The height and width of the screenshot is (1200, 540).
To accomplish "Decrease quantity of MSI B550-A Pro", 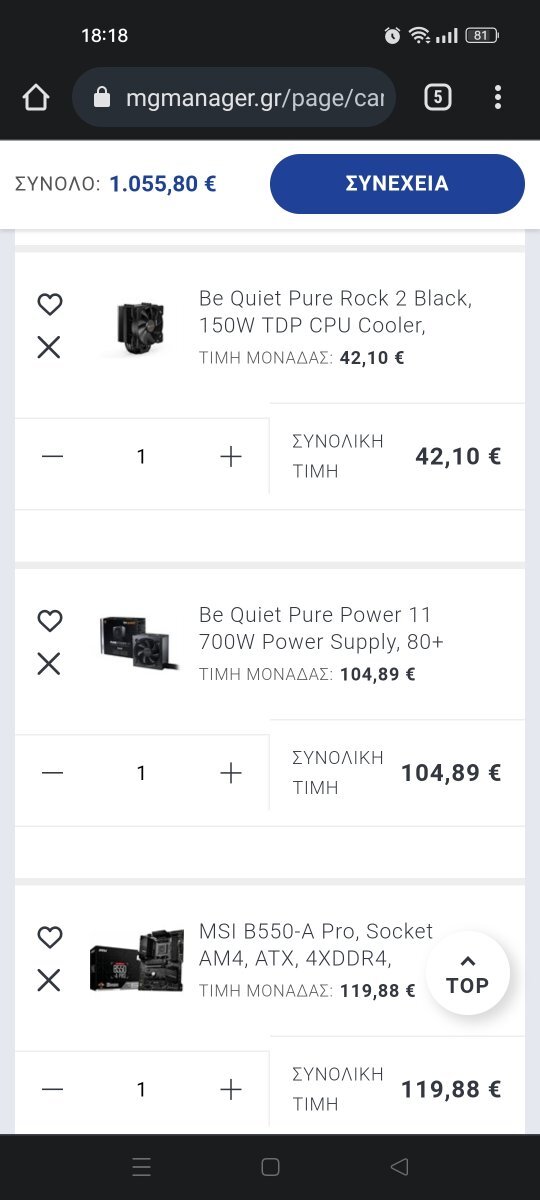I will pos(53,1090).
